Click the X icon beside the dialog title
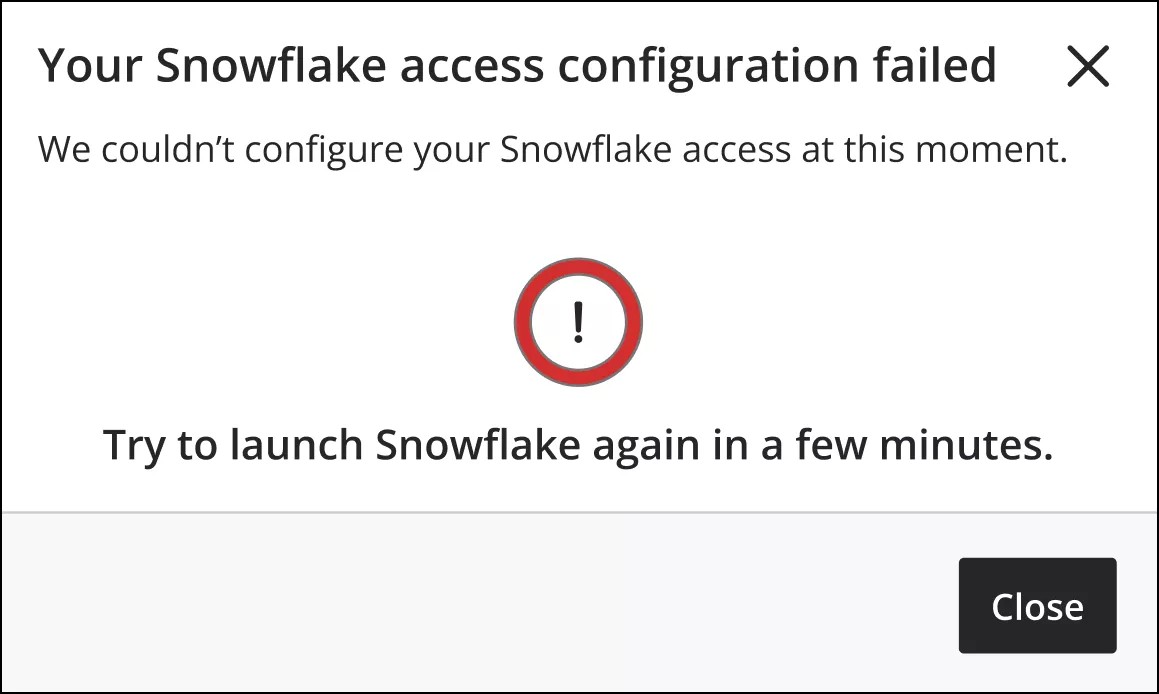1159x694 pixels. tap(1088, 67)
